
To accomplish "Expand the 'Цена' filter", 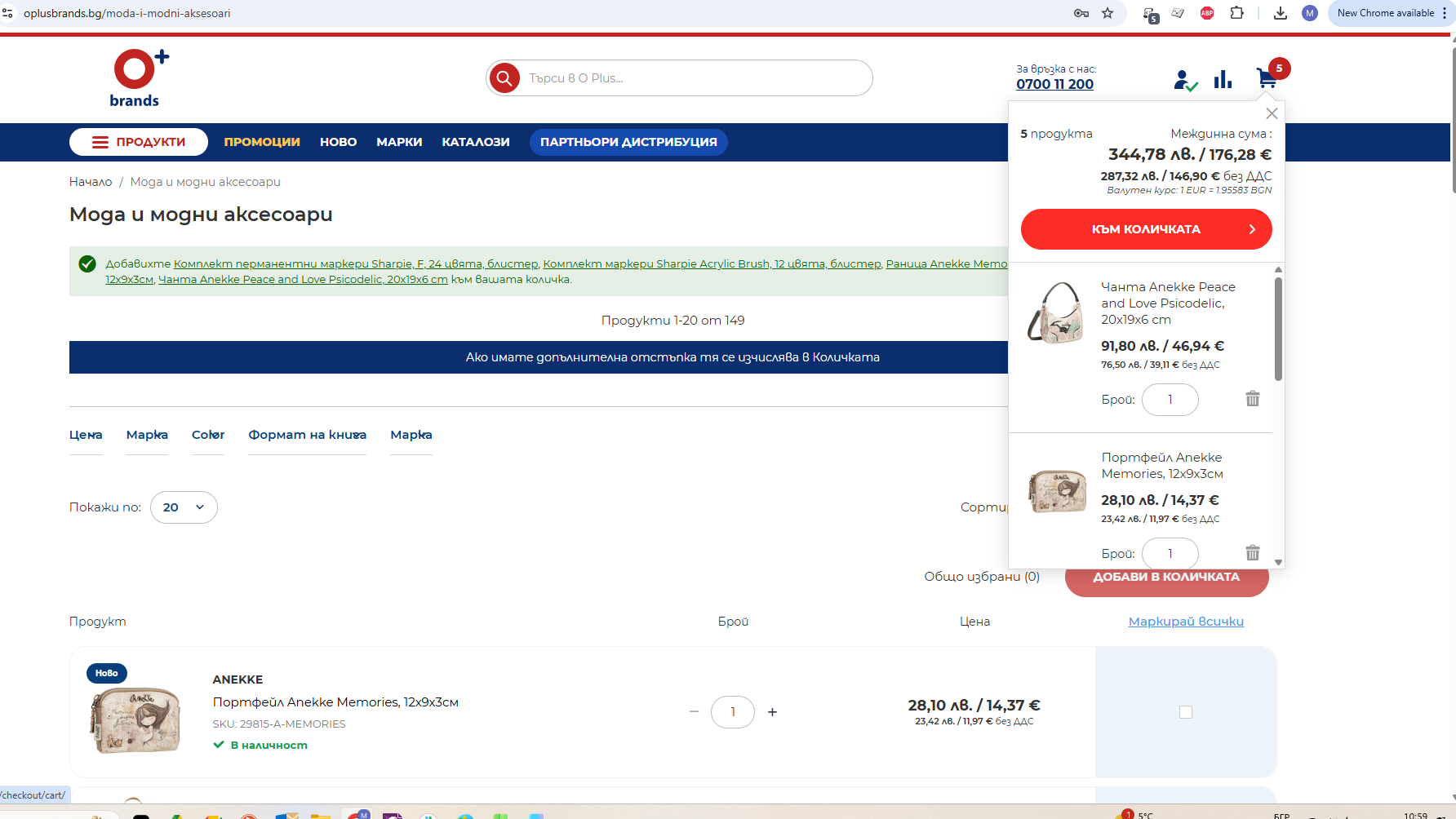I will 86,435.
